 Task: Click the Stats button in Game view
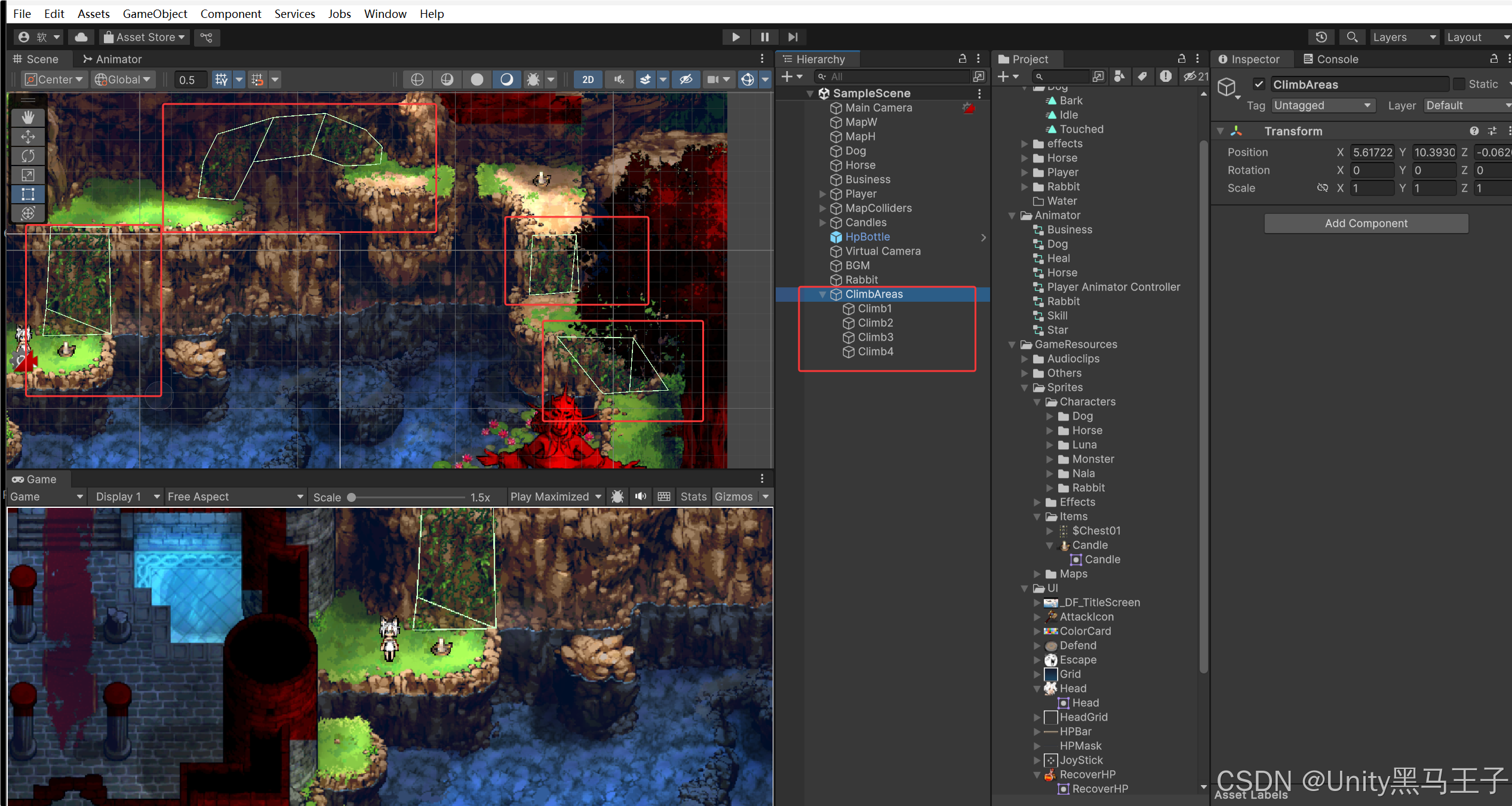[x=693, y=497]
